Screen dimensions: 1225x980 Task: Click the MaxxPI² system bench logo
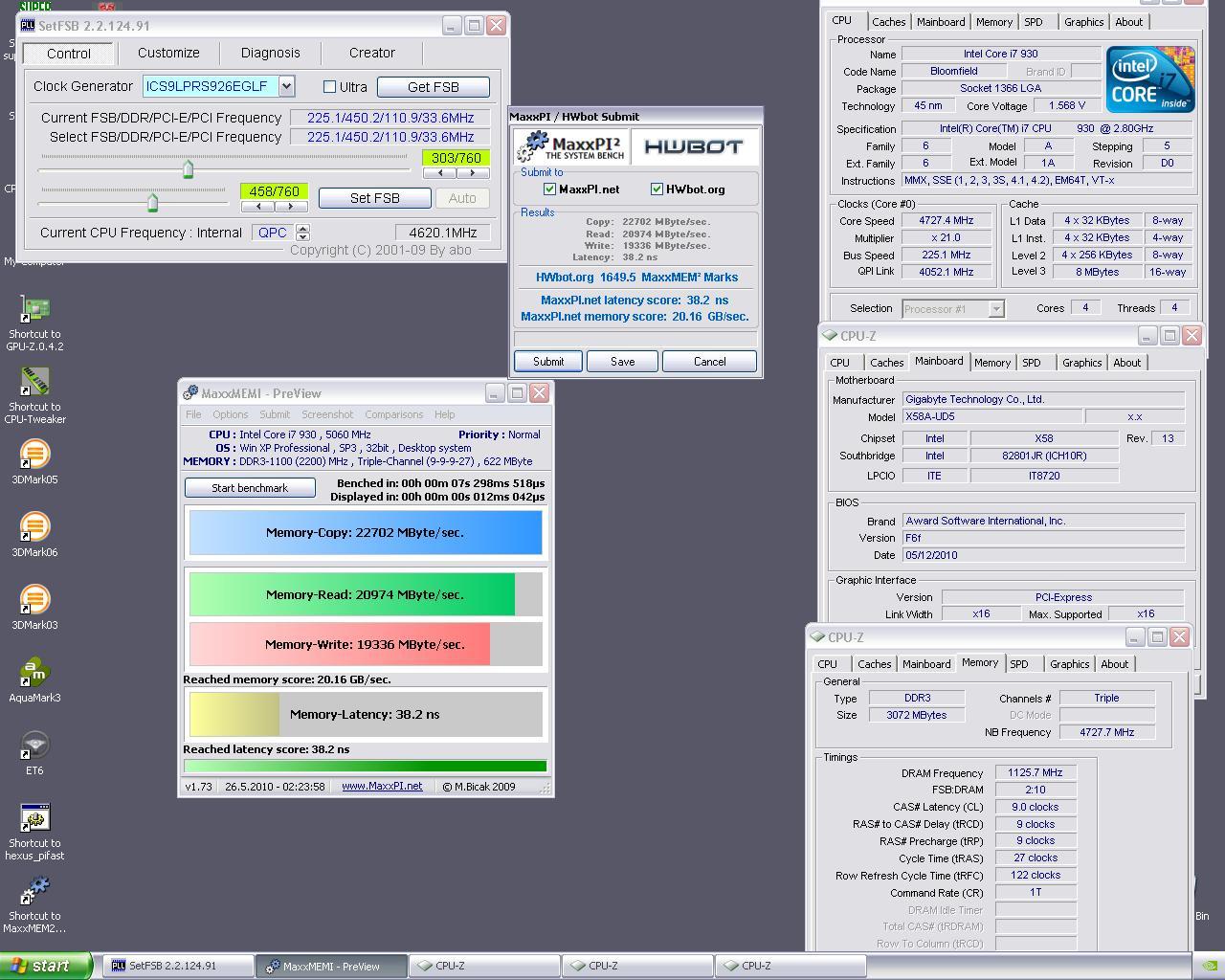click(570, 146)
